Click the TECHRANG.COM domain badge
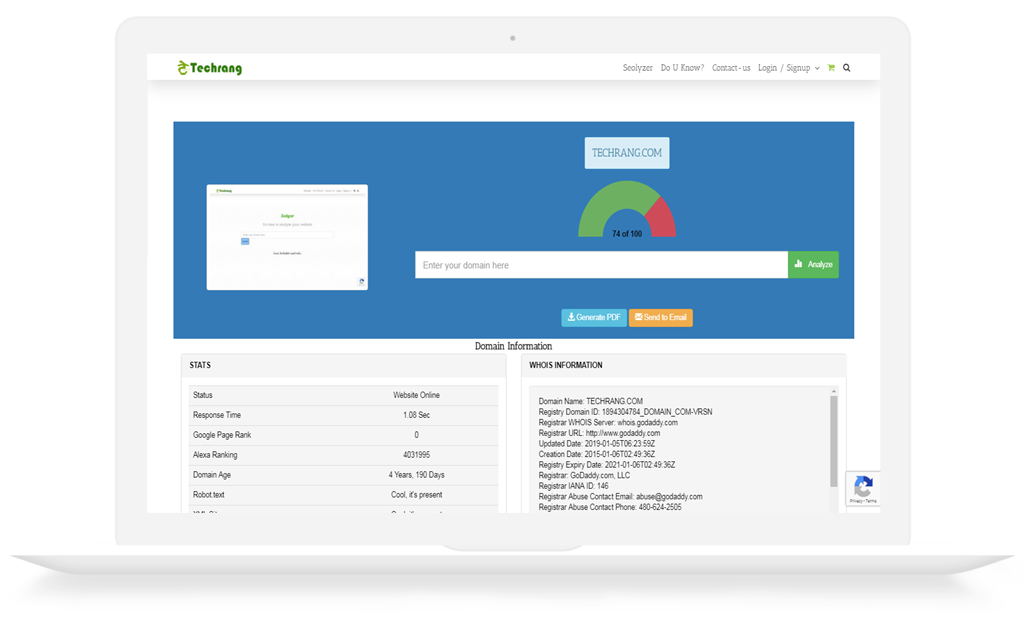Screen dimensions: 1024x620 point(627,153)
